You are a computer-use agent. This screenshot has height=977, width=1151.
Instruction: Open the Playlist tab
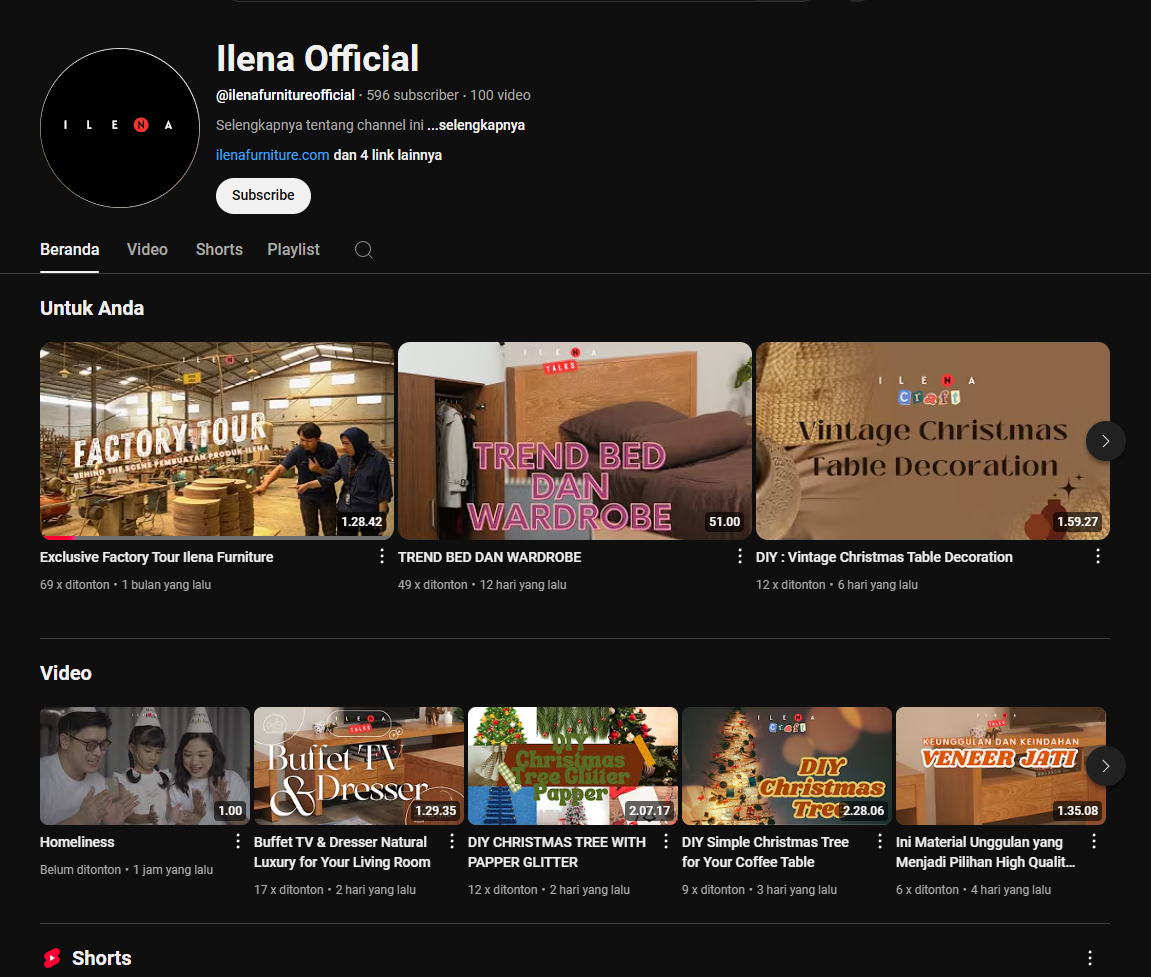click(x=293, y=250)
